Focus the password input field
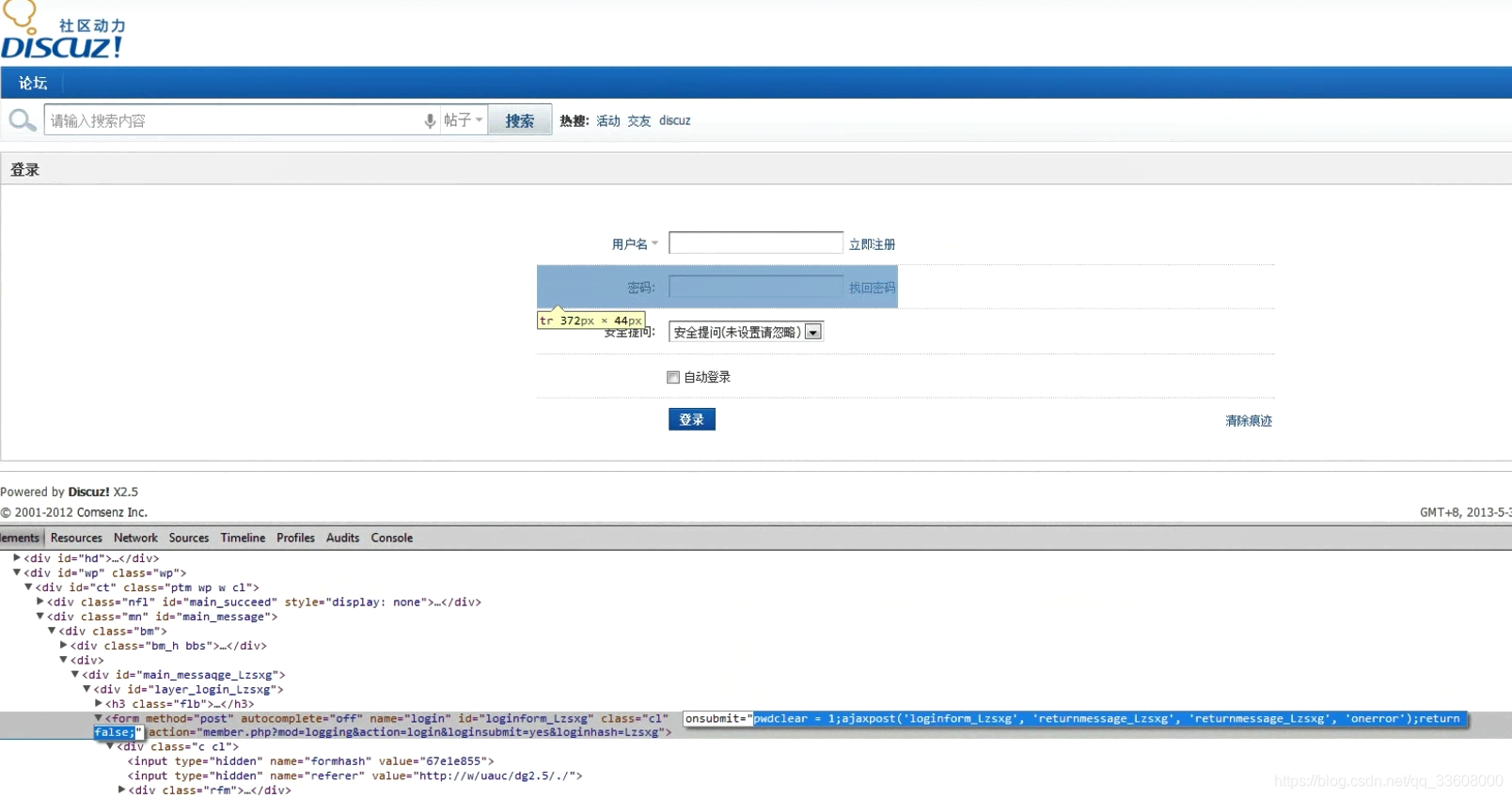 click(x=756, y=287)
